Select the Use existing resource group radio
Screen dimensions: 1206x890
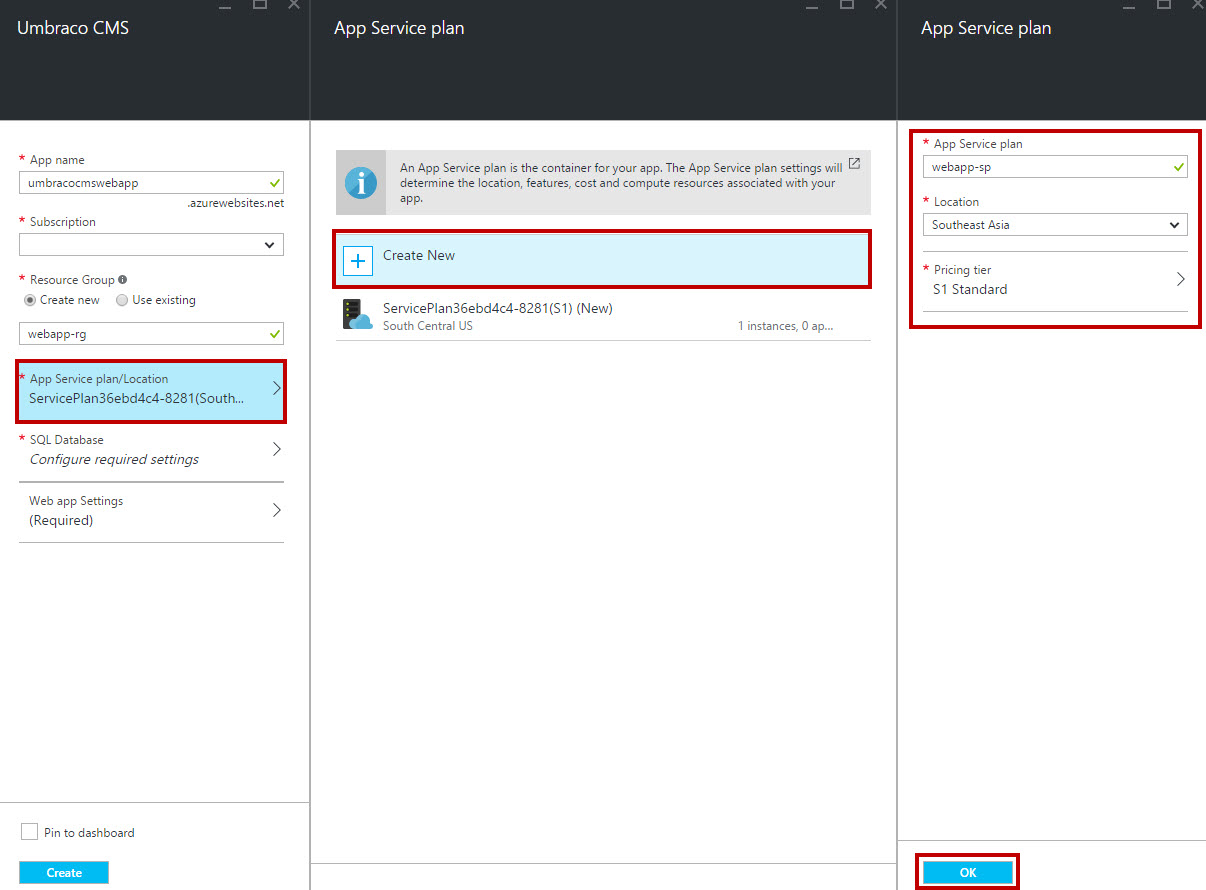pyautogui.click(x=122, y=300)
